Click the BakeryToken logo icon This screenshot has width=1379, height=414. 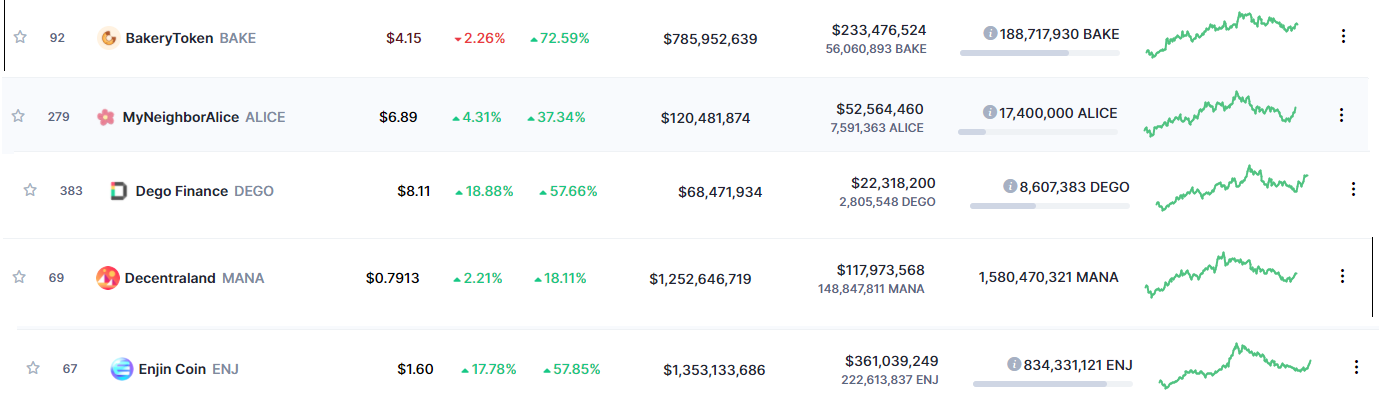point(109,38)
